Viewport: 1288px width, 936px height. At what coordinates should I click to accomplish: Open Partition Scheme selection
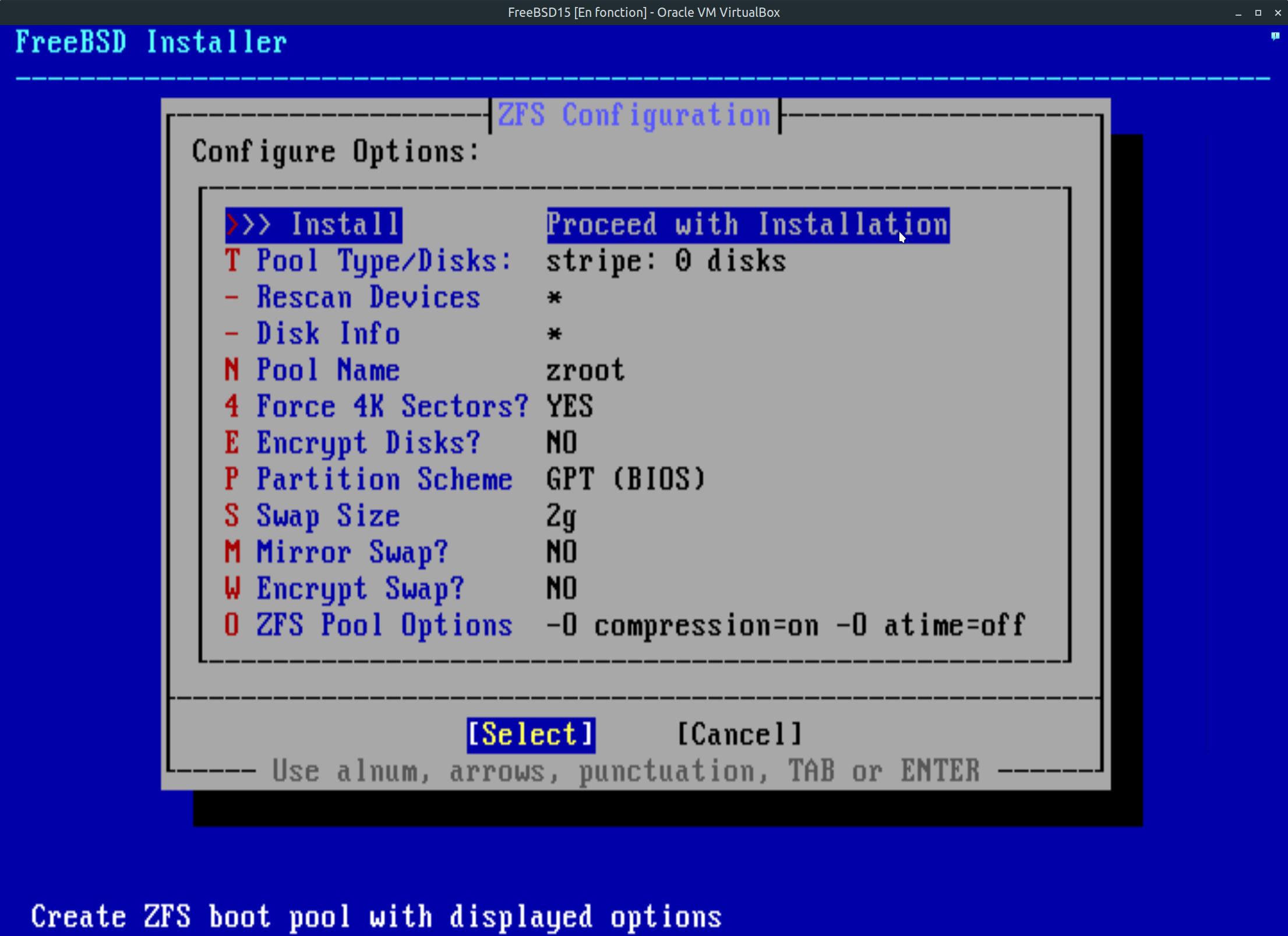tap(383, 479)
